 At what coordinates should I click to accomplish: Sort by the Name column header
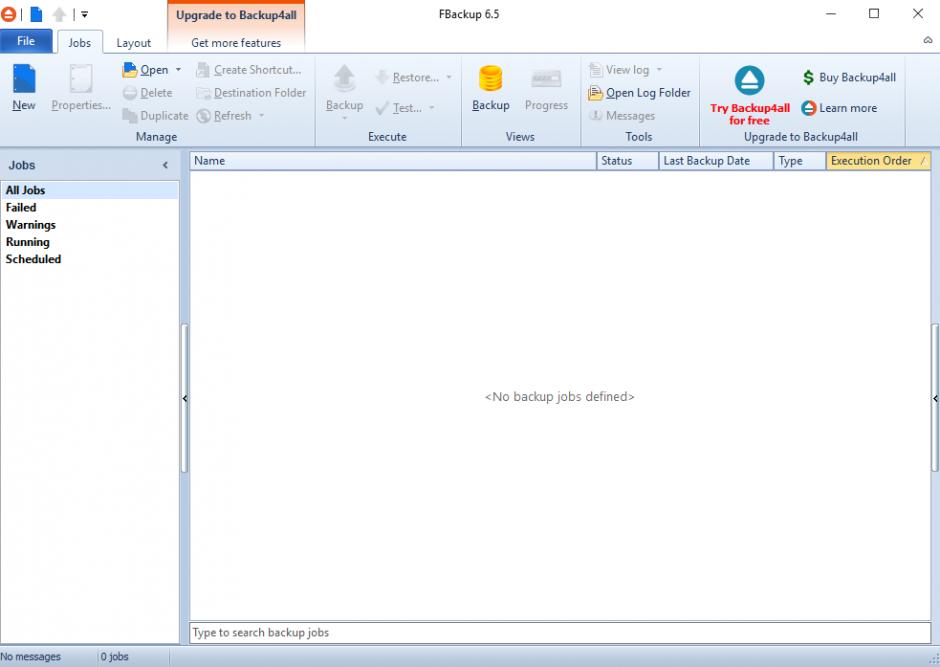393,161
